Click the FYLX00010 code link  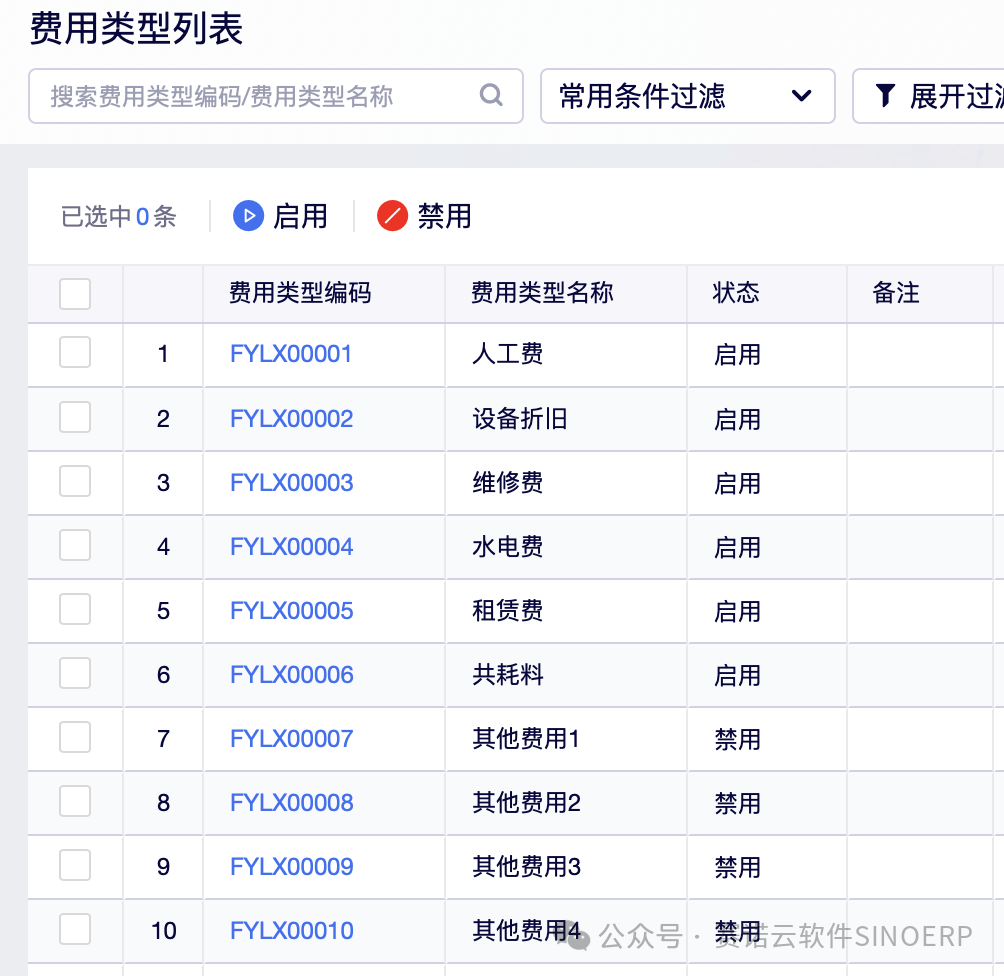point(291,931)
